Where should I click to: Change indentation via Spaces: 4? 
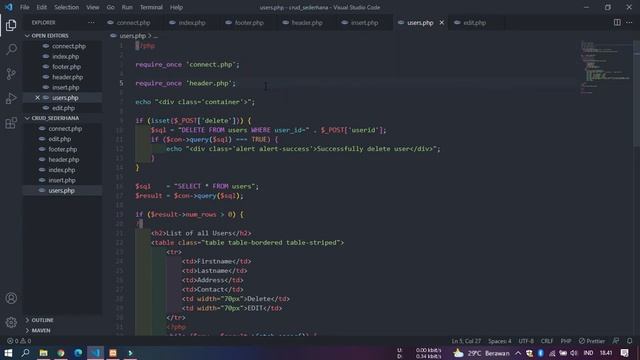point(500,341)
